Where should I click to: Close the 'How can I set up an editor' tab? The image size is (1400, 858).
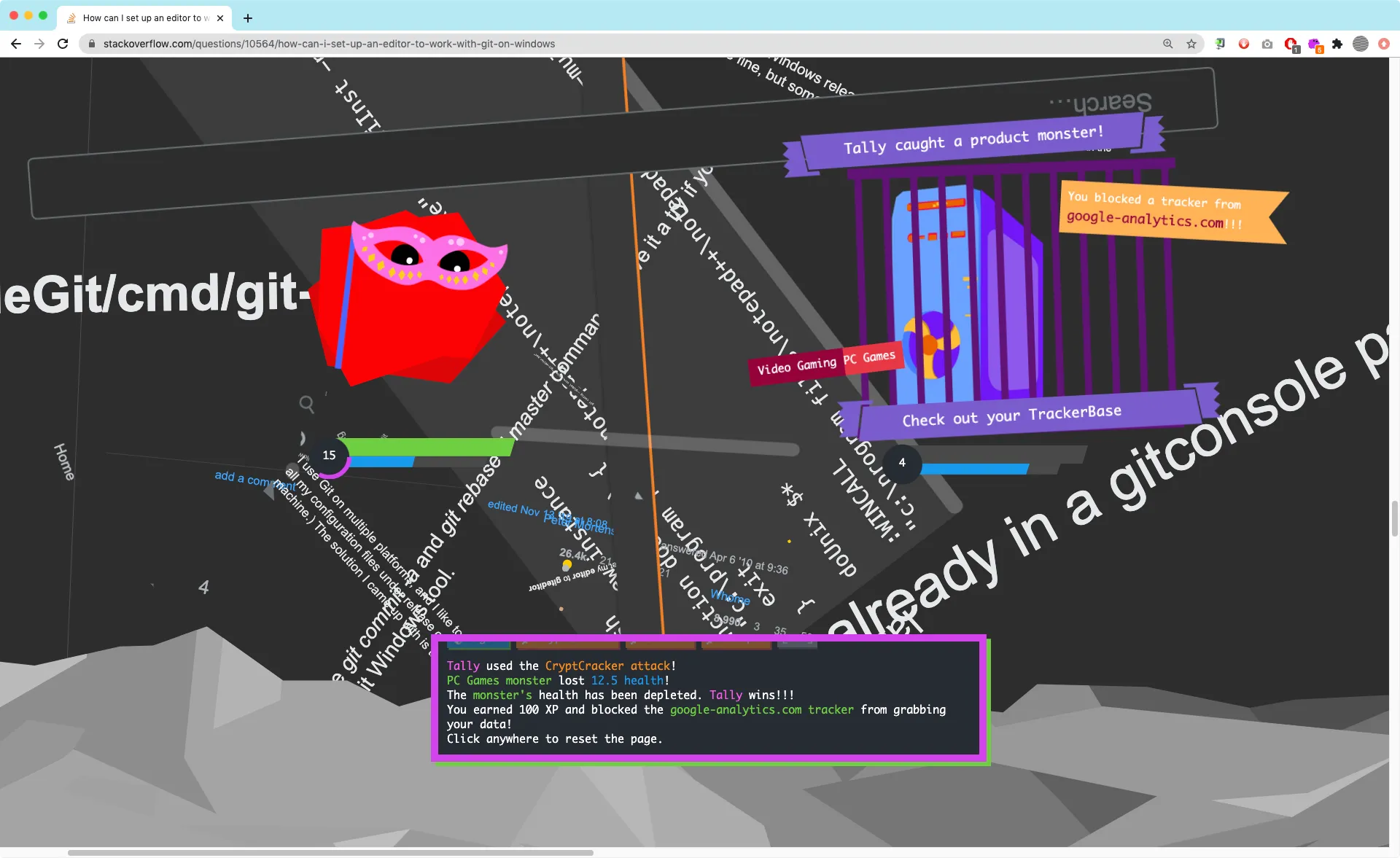coord(220,18)
